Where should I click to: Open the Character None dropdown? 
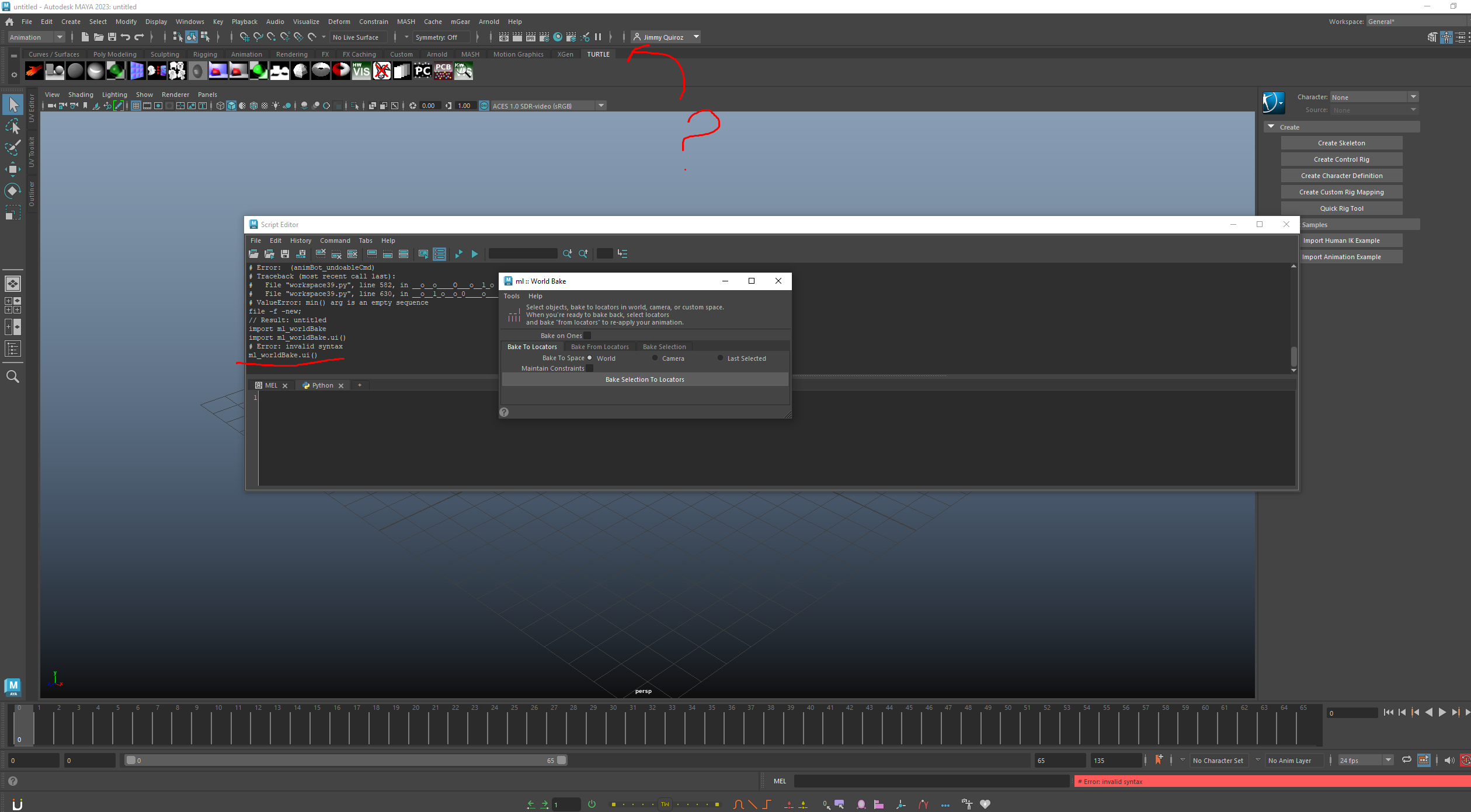(1374, 97)
